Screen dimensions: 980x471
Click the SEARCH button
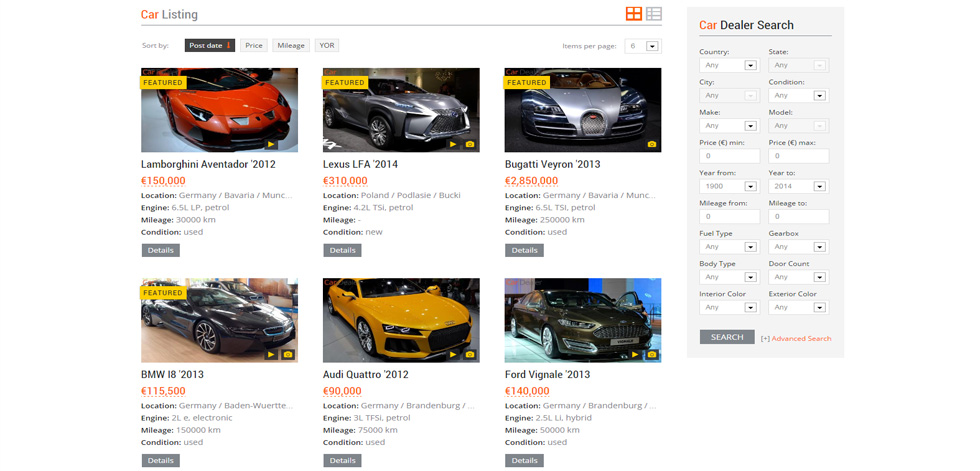click(x=727, y=337)
